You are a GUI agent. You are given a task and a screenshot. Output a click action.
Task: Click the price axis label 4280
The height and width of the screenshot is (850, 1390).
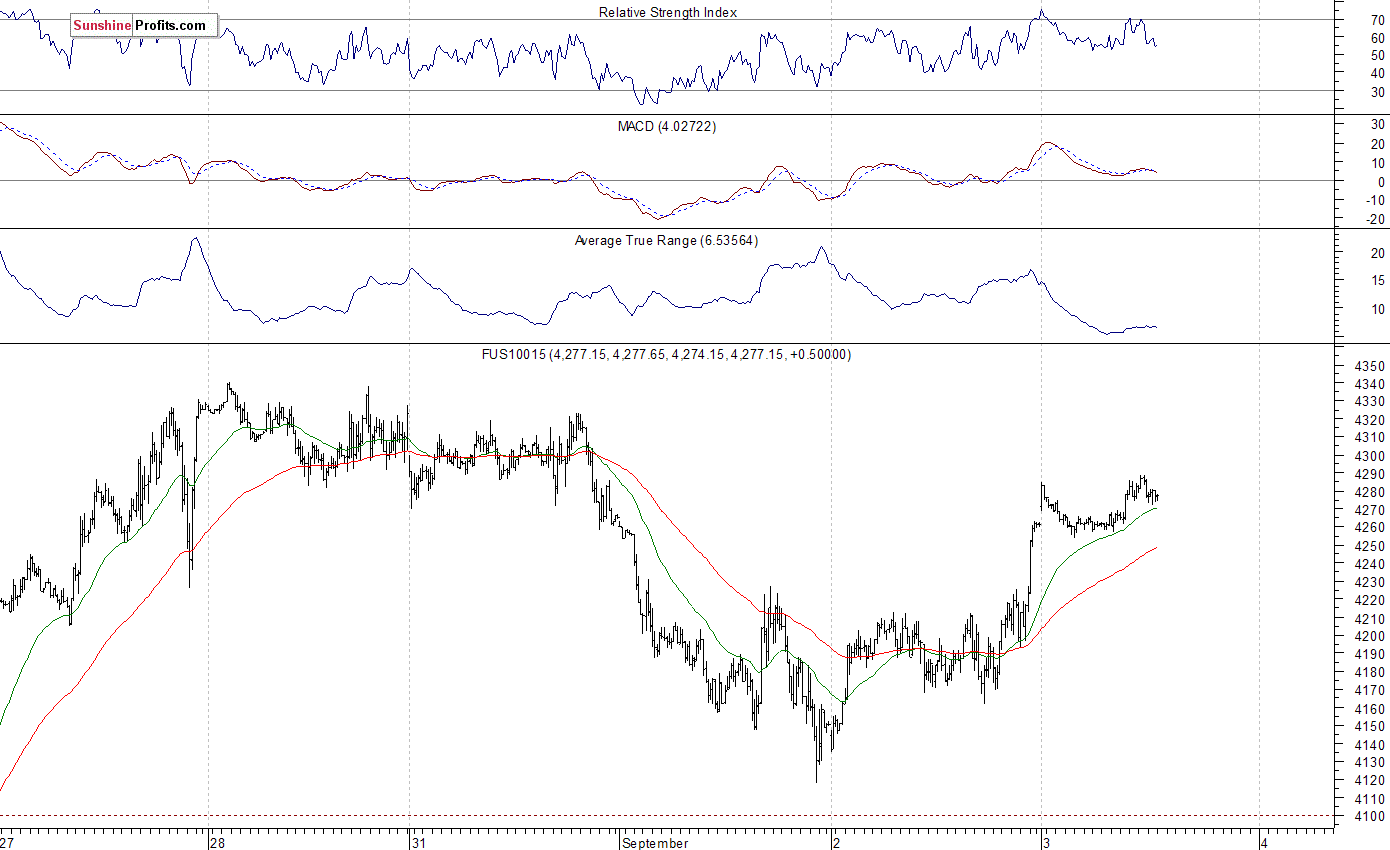[x=1369, y=492]
